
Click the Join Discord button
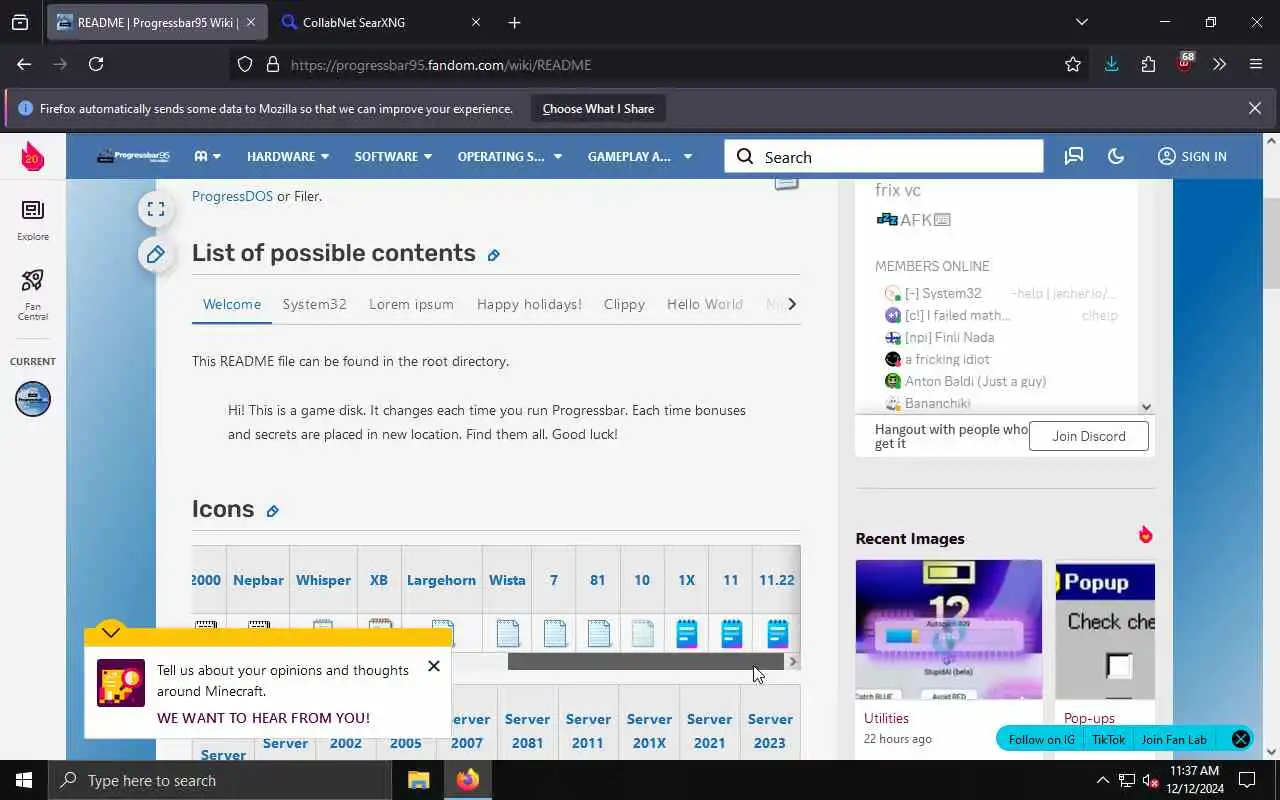[x=1089, y=436]
